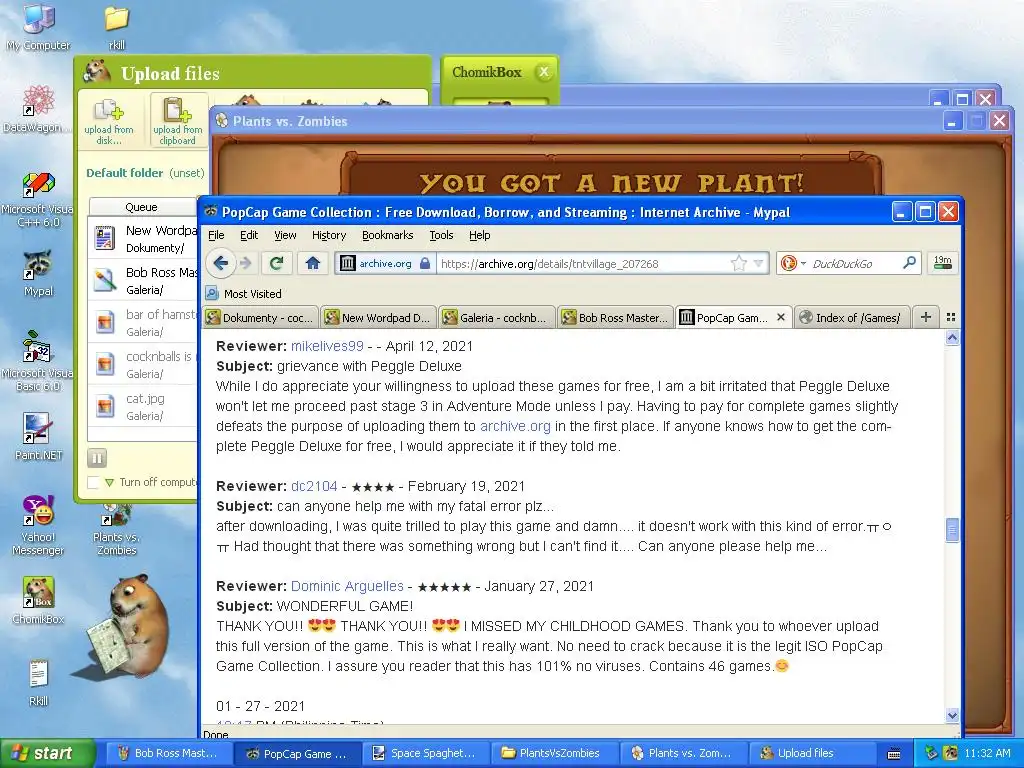The height and width of the screenshot is (768, 1024).
Task: Click the keyboard icon in taskbar tray
Action: 894,754
